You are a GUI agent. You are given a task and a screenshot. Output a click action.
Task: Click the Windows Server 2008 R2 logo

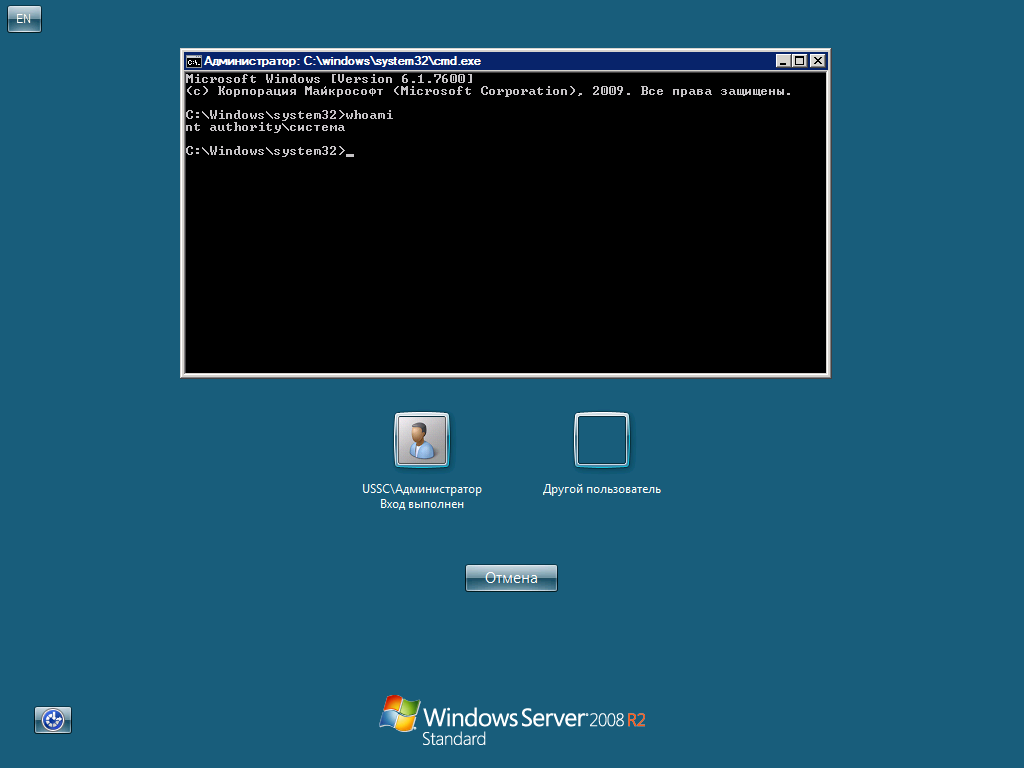click(512, 718)
